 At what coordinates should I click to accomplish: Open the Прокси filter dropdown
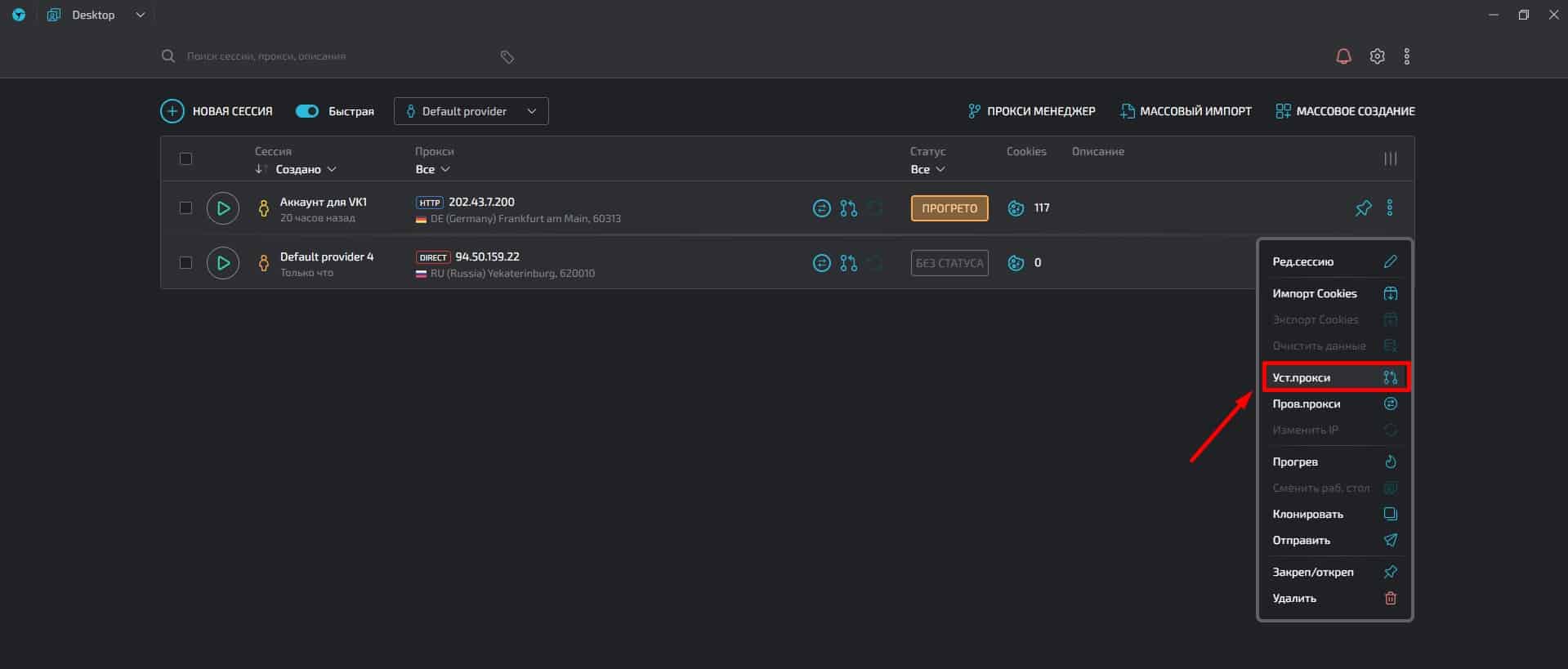(x=432, y=169)
